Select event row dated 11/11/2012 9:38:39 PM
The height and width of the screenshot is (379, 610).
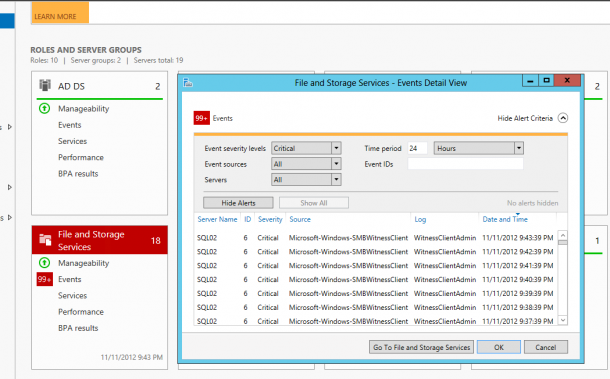(x=375, y=307)
